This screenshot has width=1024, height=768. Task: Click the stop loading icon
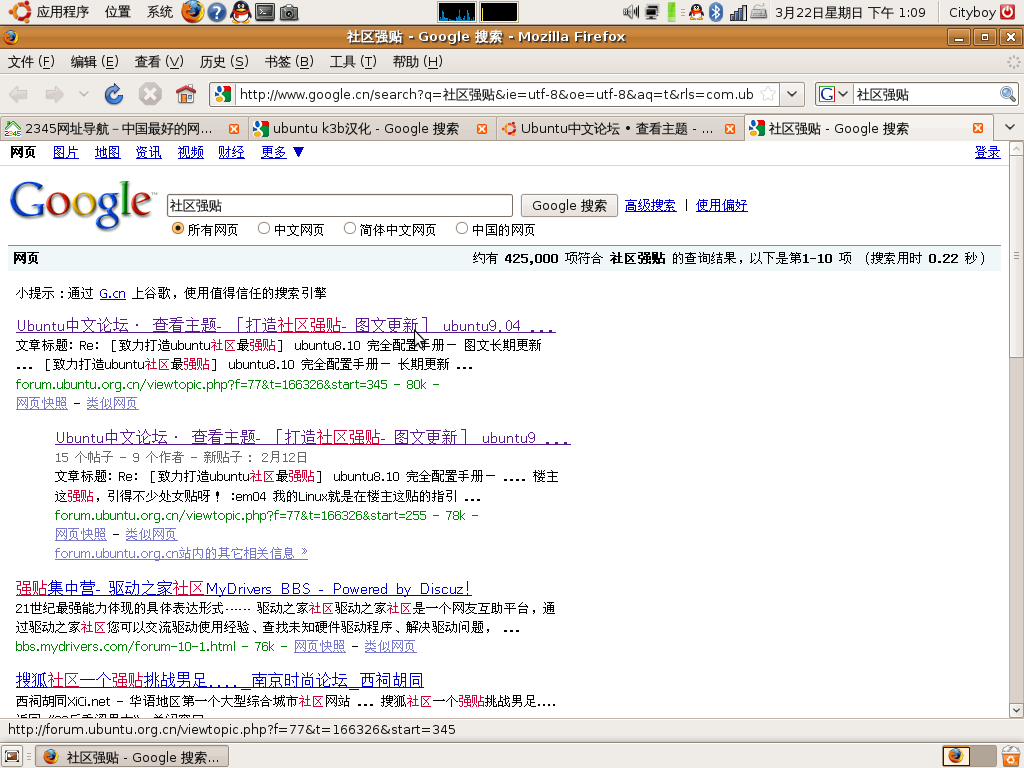tap(150, 95)
